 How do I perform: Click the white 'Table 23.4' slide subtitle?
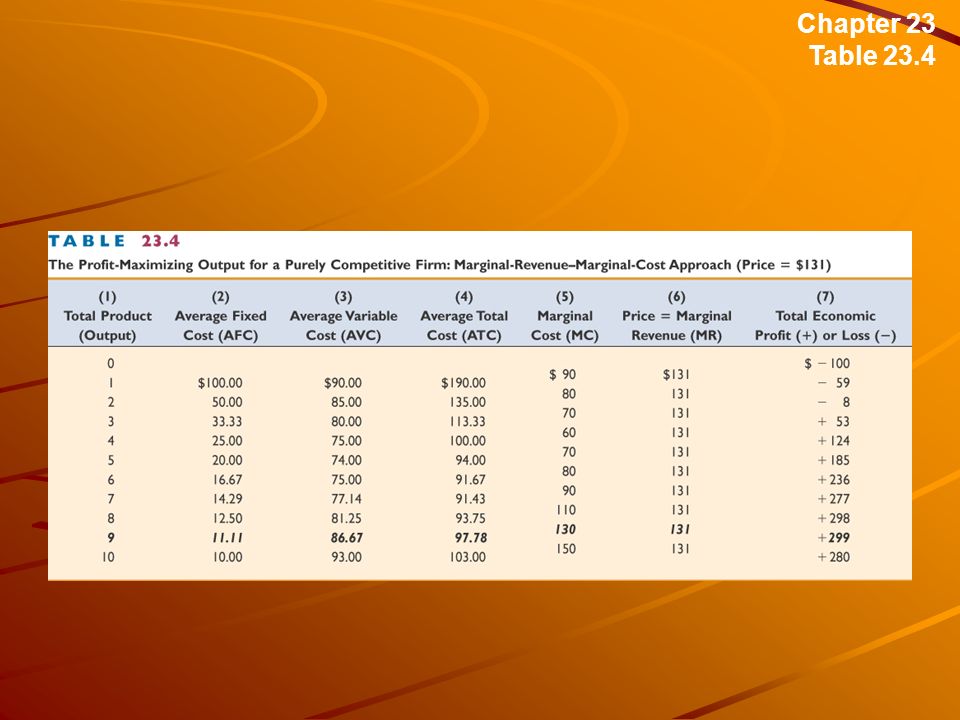(x=872, y=55)
